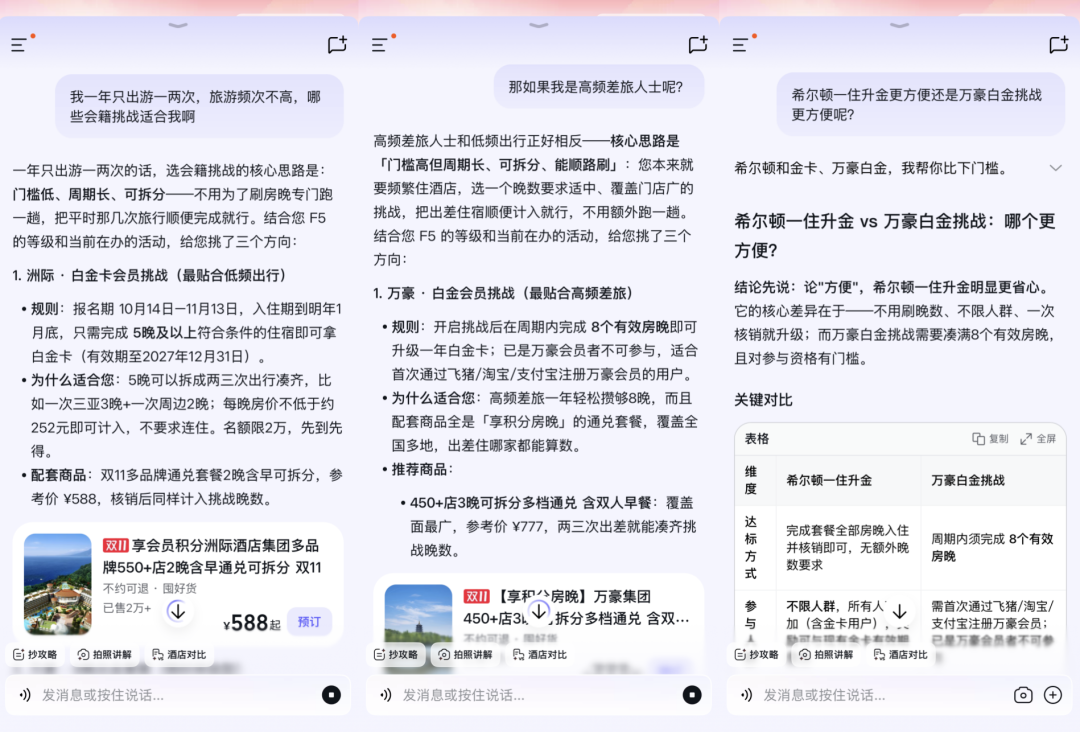The width and height of the screenshot is (1080, 732).
Task: Stop the response in the 高频差旅人士 chat screen
Action: pyautogui.click(x=692, y=695)
